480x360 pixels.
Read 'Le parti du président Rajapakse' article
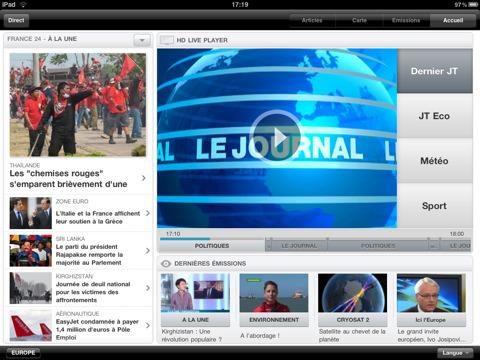(89, 255)
